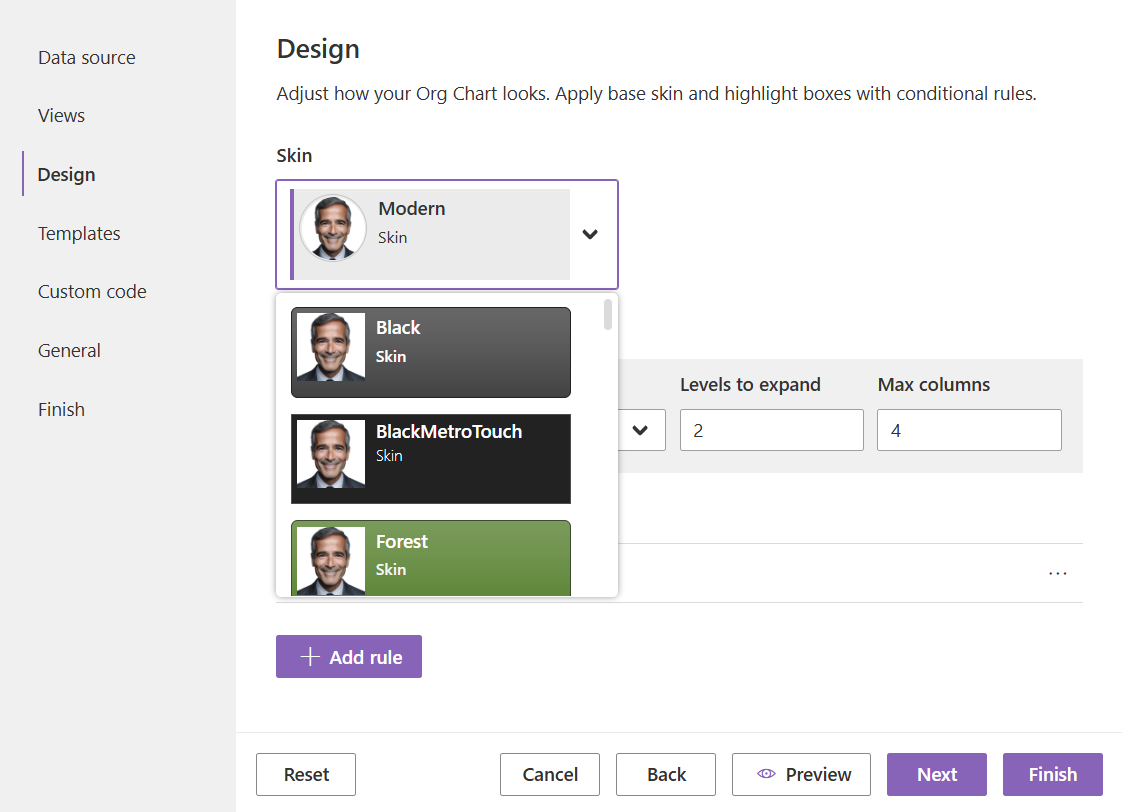
Task: Click the Levels to expand input field
Action: [x=771, y=430]
